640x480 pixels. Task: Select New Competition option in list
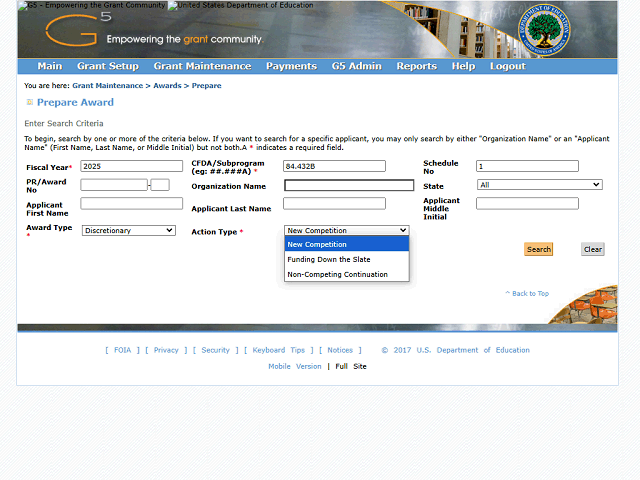(x=347, y=244)
